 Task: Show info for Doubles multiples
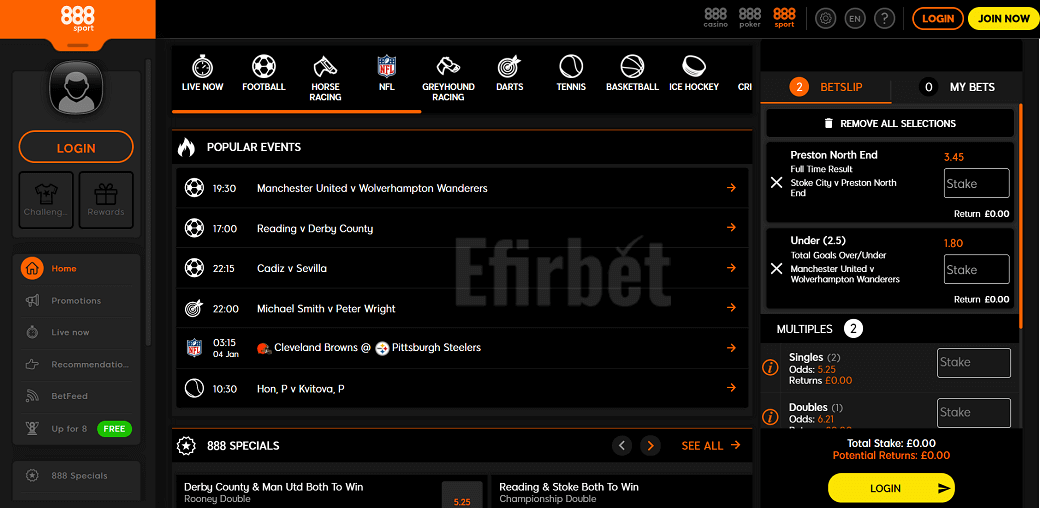(x=770, y=416)
